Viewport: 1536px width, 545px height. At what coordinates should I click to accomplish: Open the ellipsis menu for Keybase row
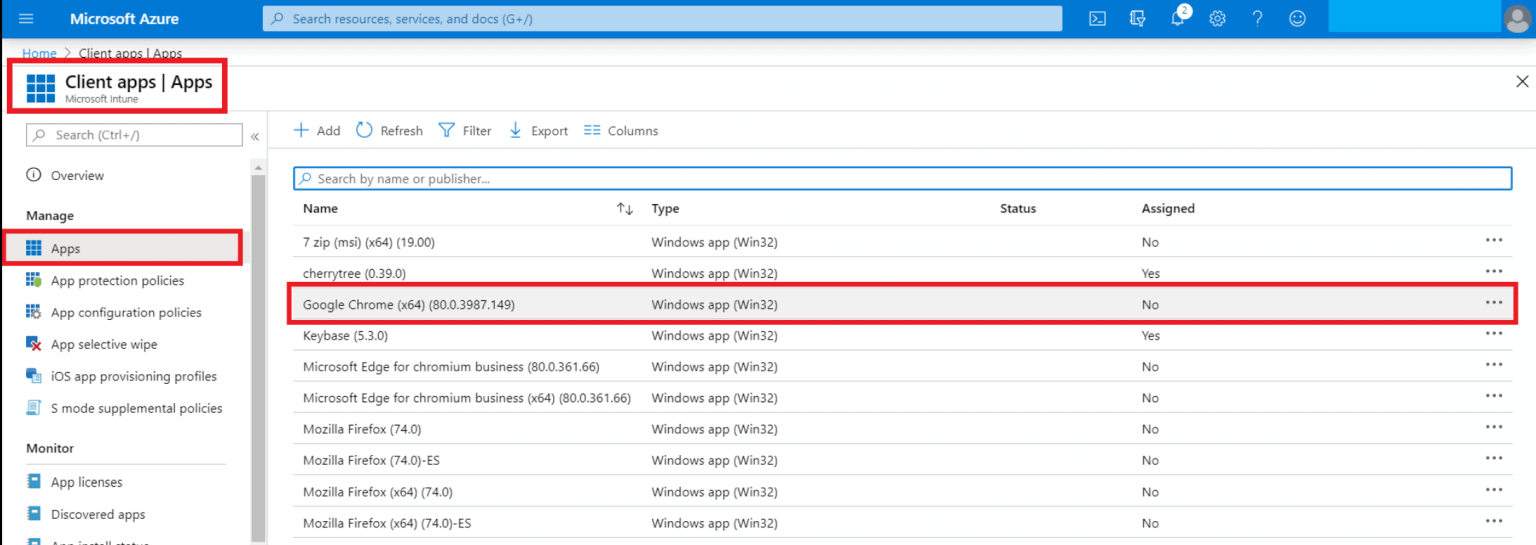1494,335
